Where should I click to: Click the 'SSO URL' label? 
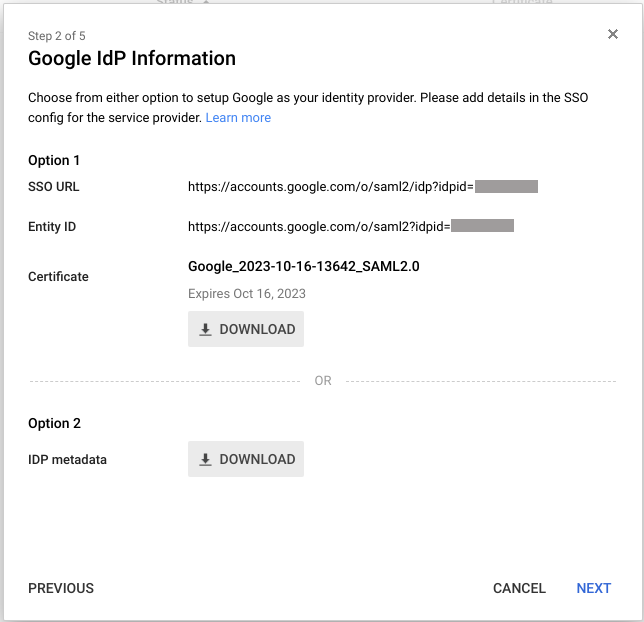tap(53, 187)
